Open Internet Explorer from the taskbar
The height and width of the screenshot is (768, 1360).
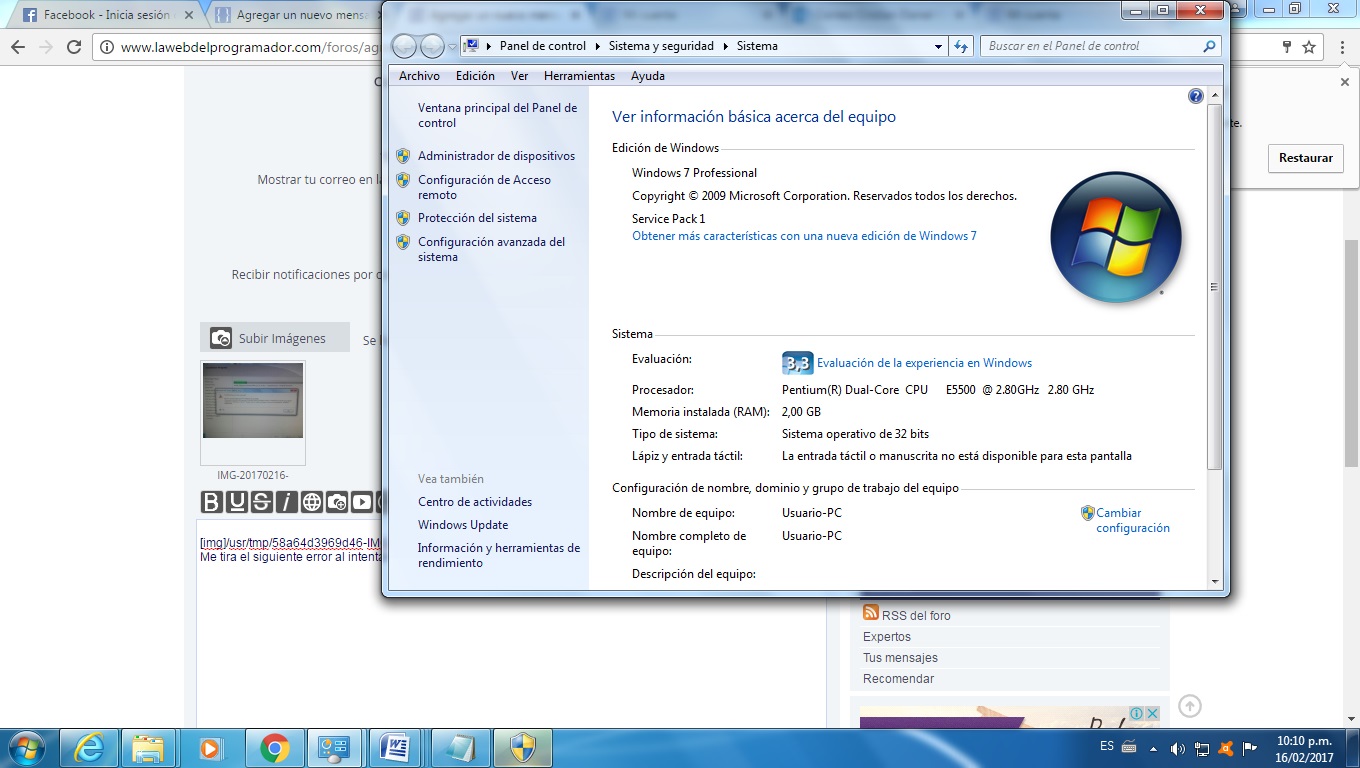pyautogui.click(x=89, y=748)
